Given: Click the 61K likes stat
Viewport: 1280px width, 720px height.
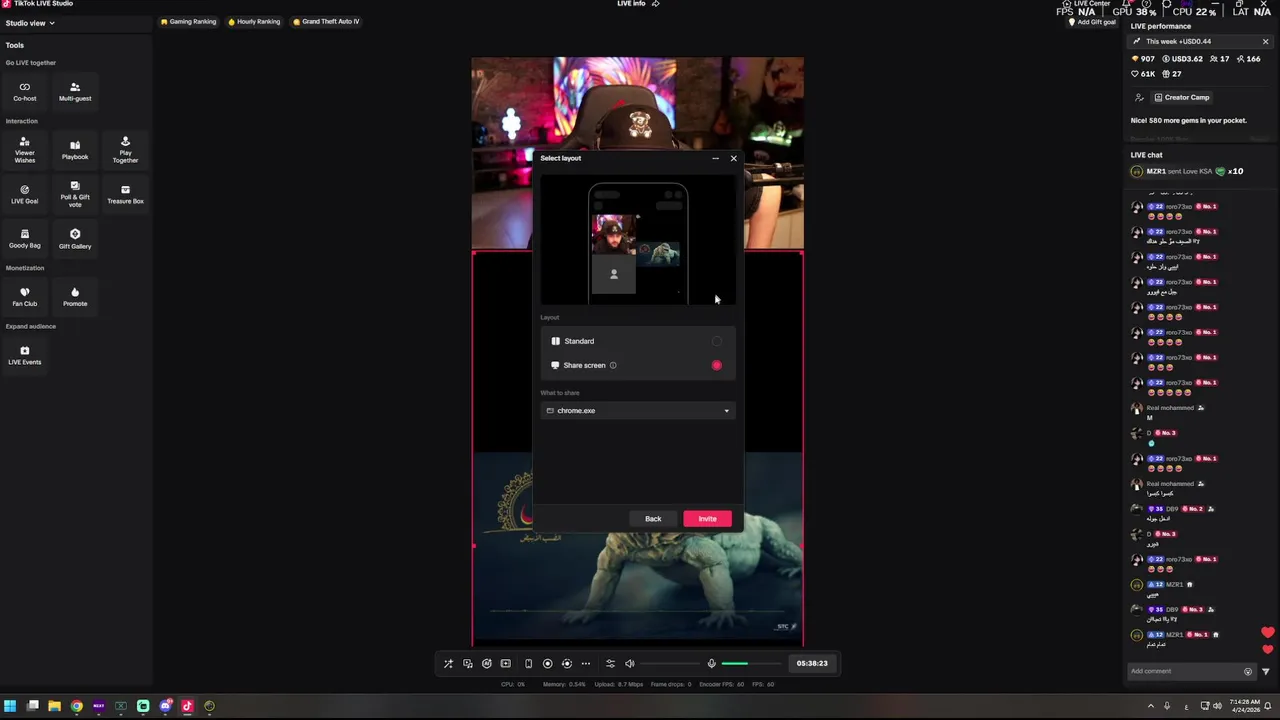Looking at the screenshot, I should (x=1143, y=74).
